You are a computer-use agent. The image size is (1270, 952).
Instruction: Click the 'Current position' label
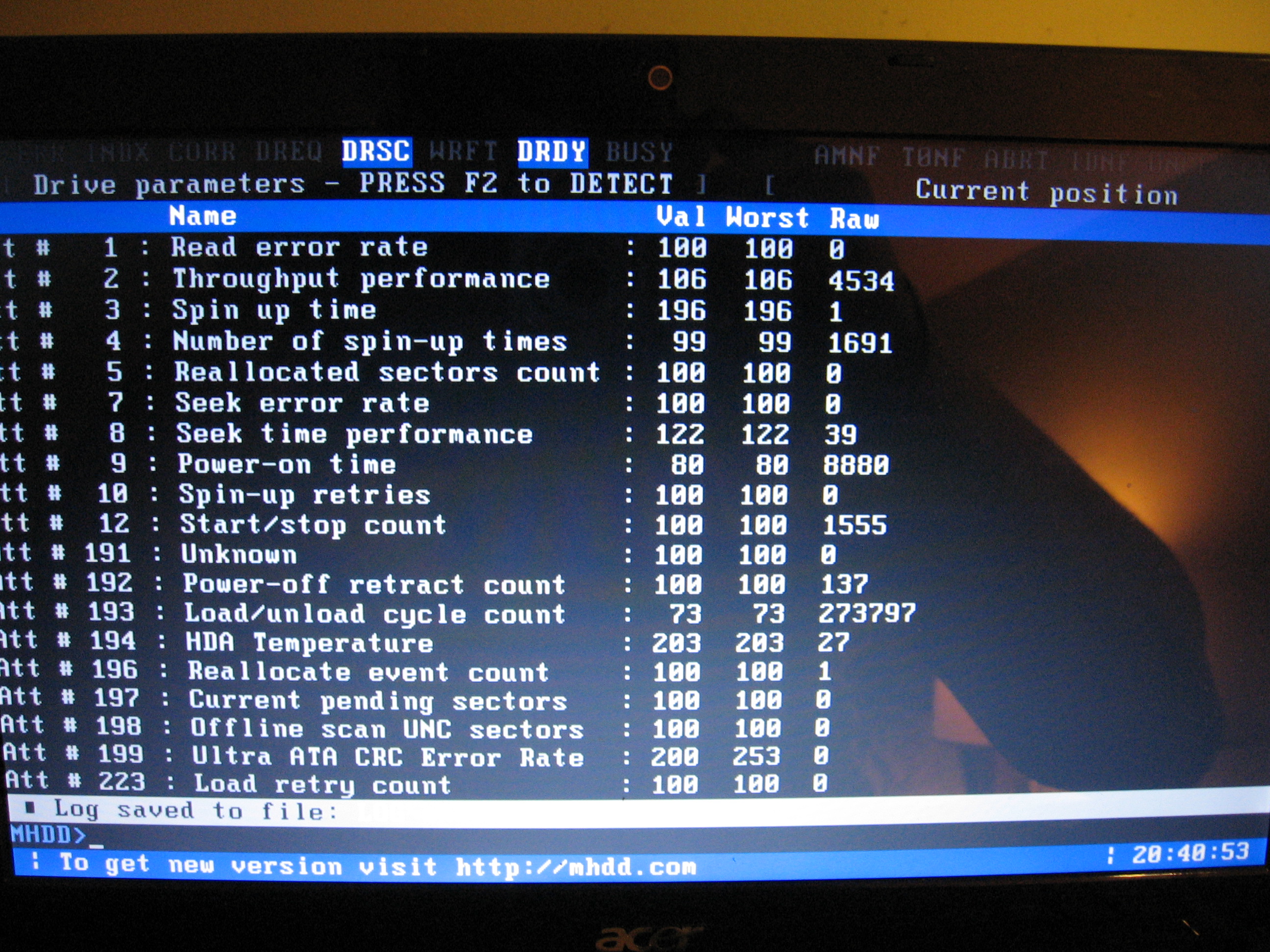pyautogui.click(x=1046, y=193)
